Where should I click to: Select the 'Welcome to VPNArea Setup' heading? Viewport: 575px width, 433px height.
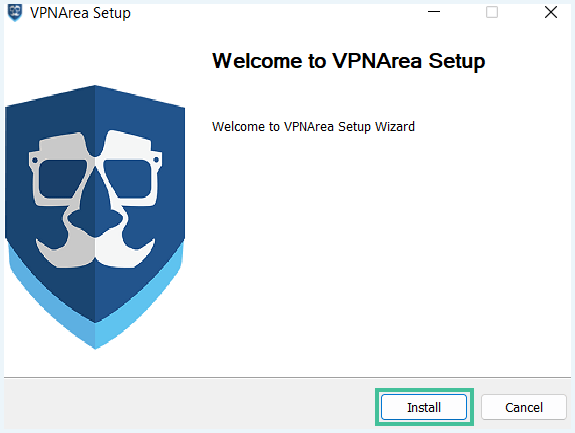(348, 61)
